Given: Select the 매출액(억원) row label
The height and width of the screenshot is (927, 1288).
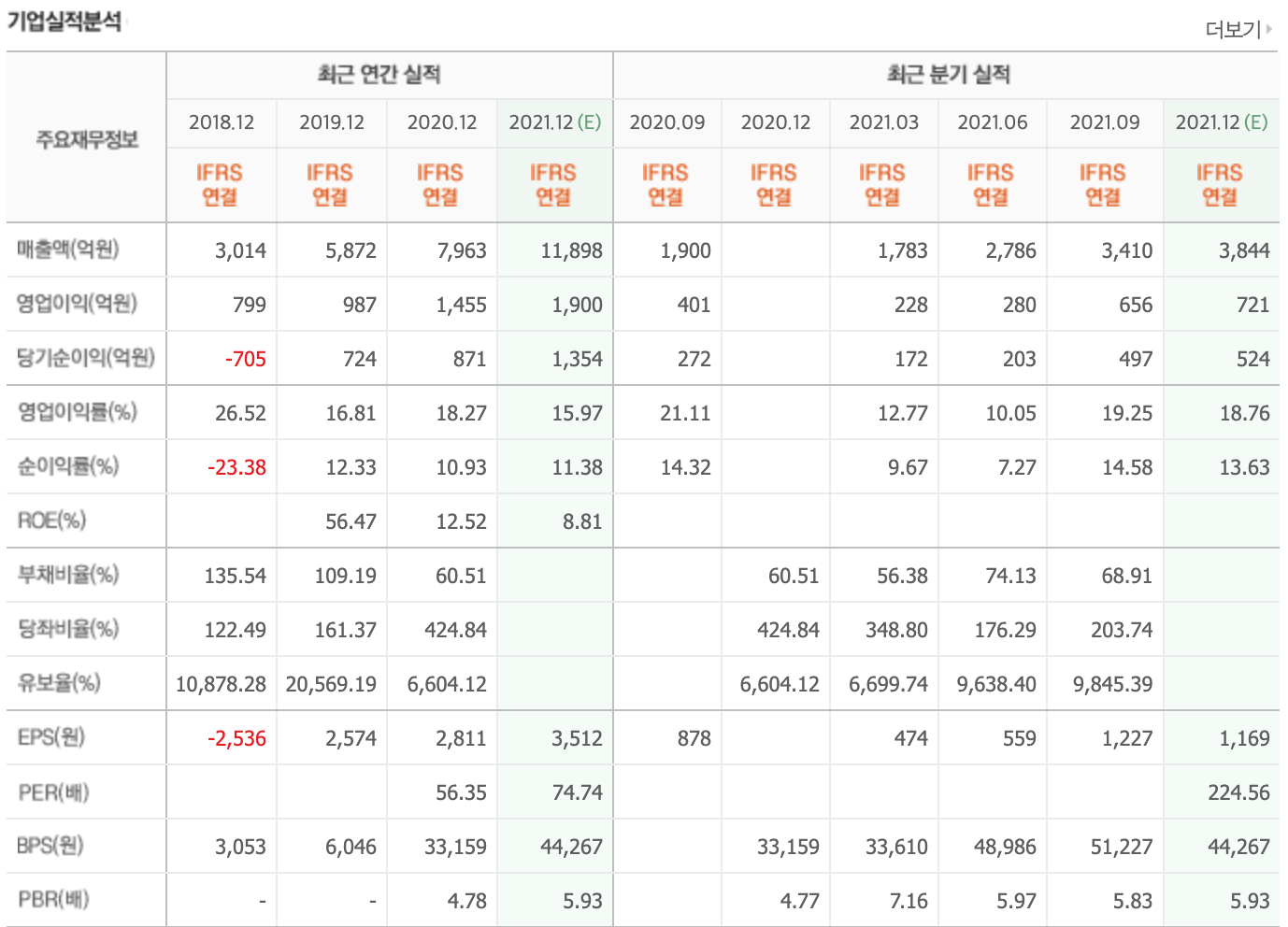Looking at the screenshot, I should tap(68, 250).
